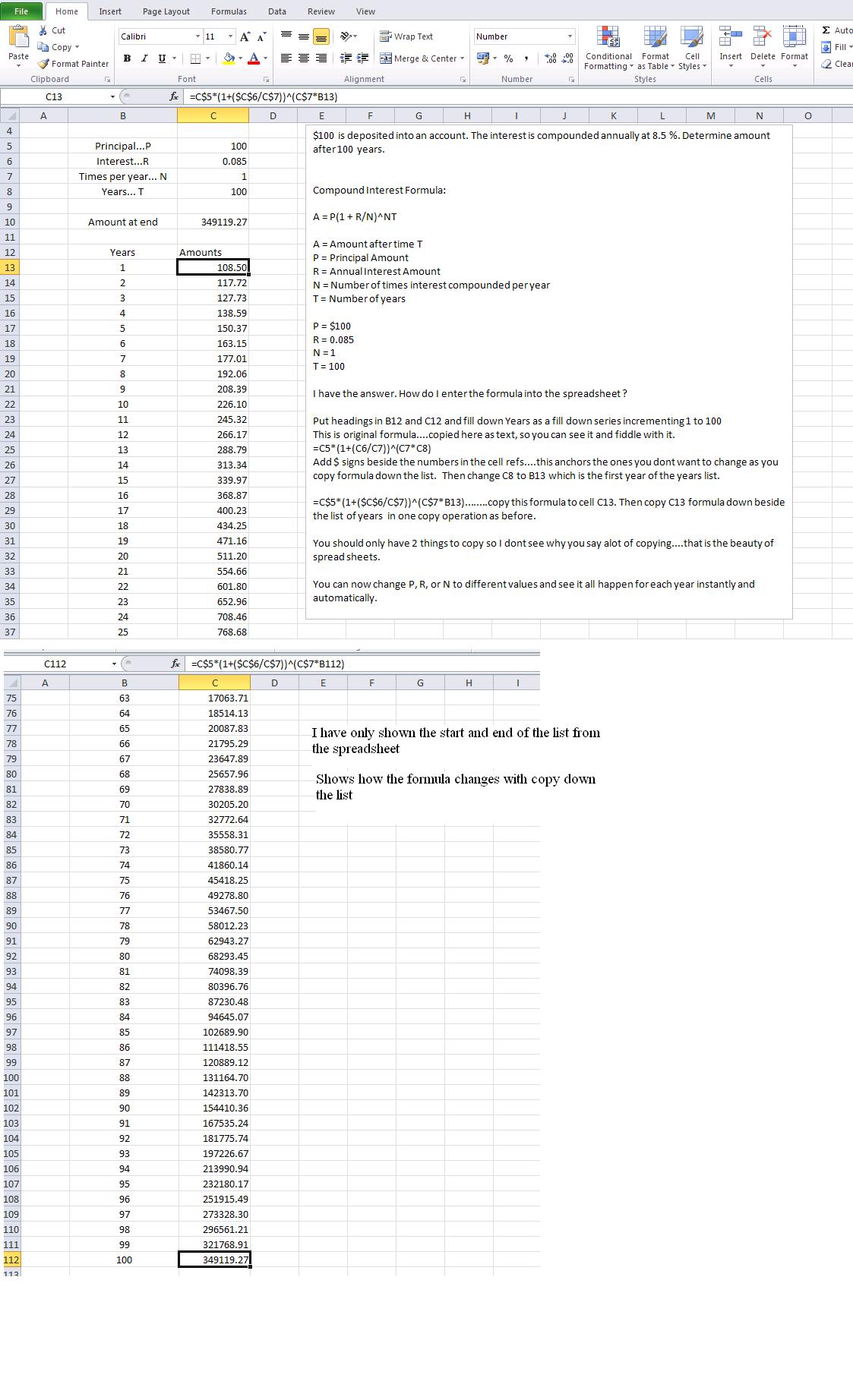Open the font name Calibri dropdown
Viewport: 853px width, 1400px height.
coord(197,36)
